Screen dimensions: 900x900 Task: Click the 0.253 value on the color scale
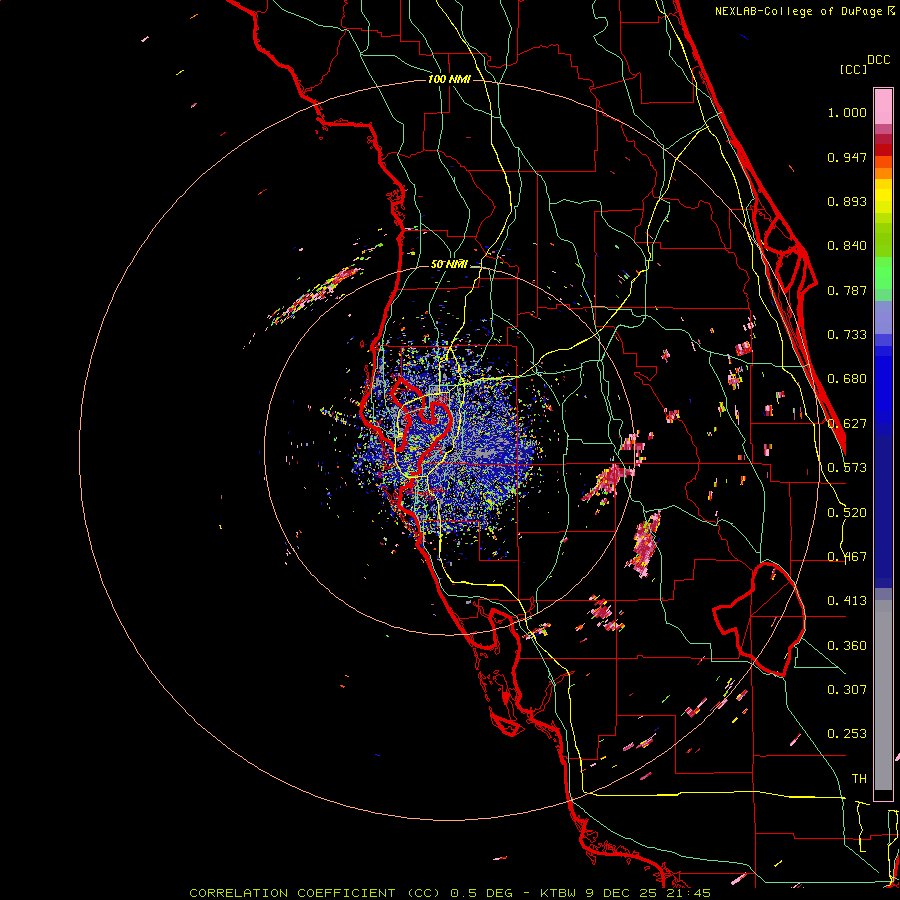847,734
